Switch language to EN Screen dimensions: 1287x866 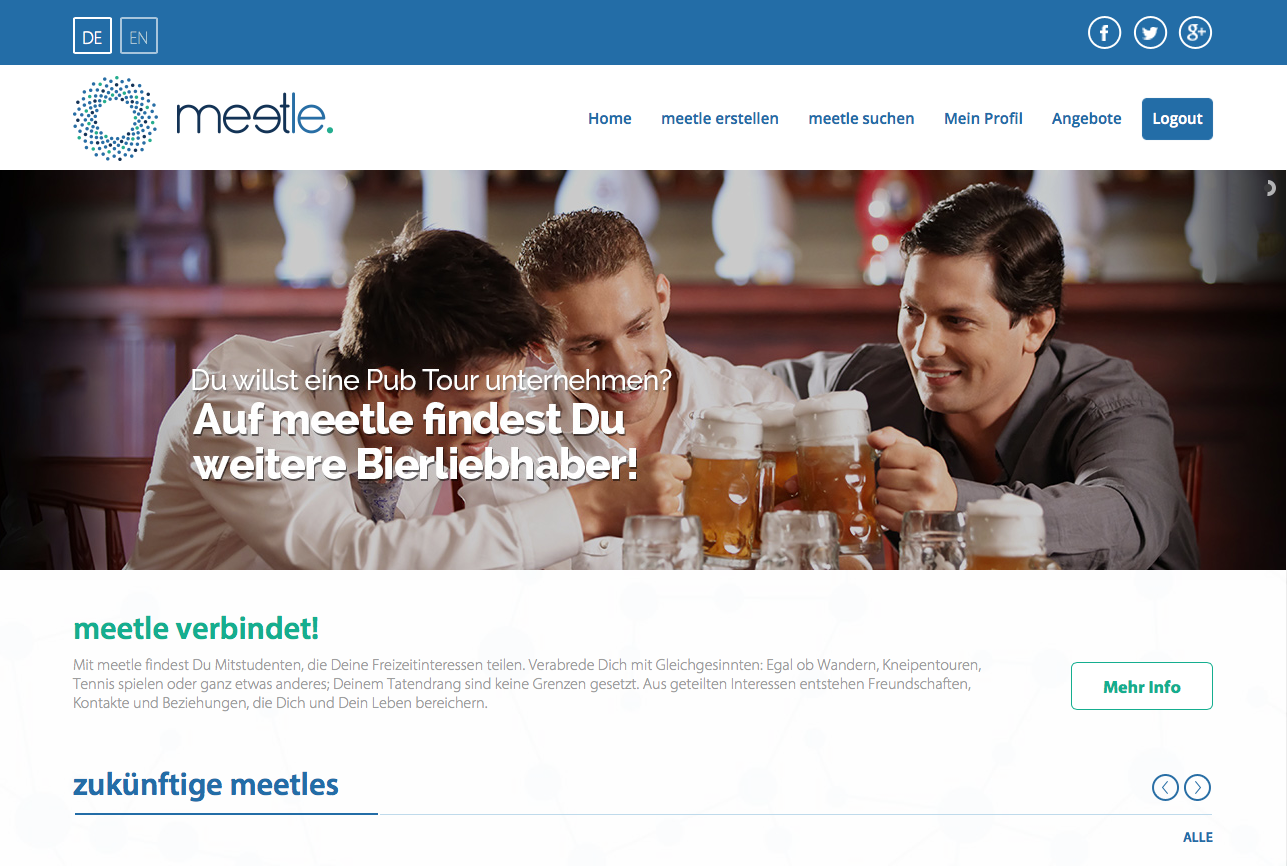pos(139,37)
